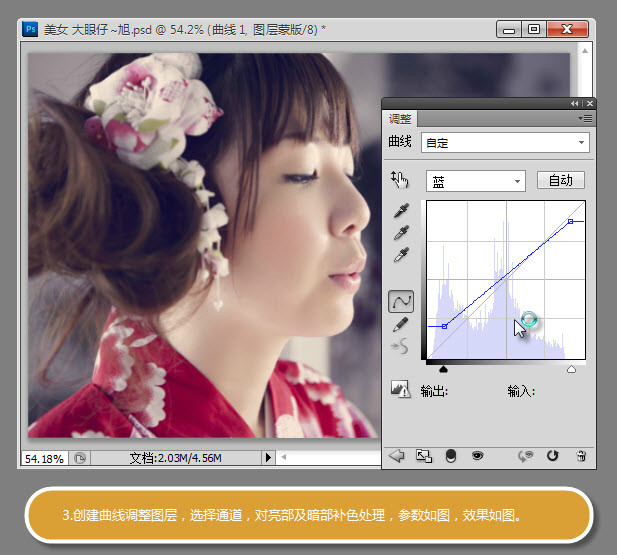Switch panel to expanded view icon
This screenshot has height=555, width=617.
click(x=424, y=456)
